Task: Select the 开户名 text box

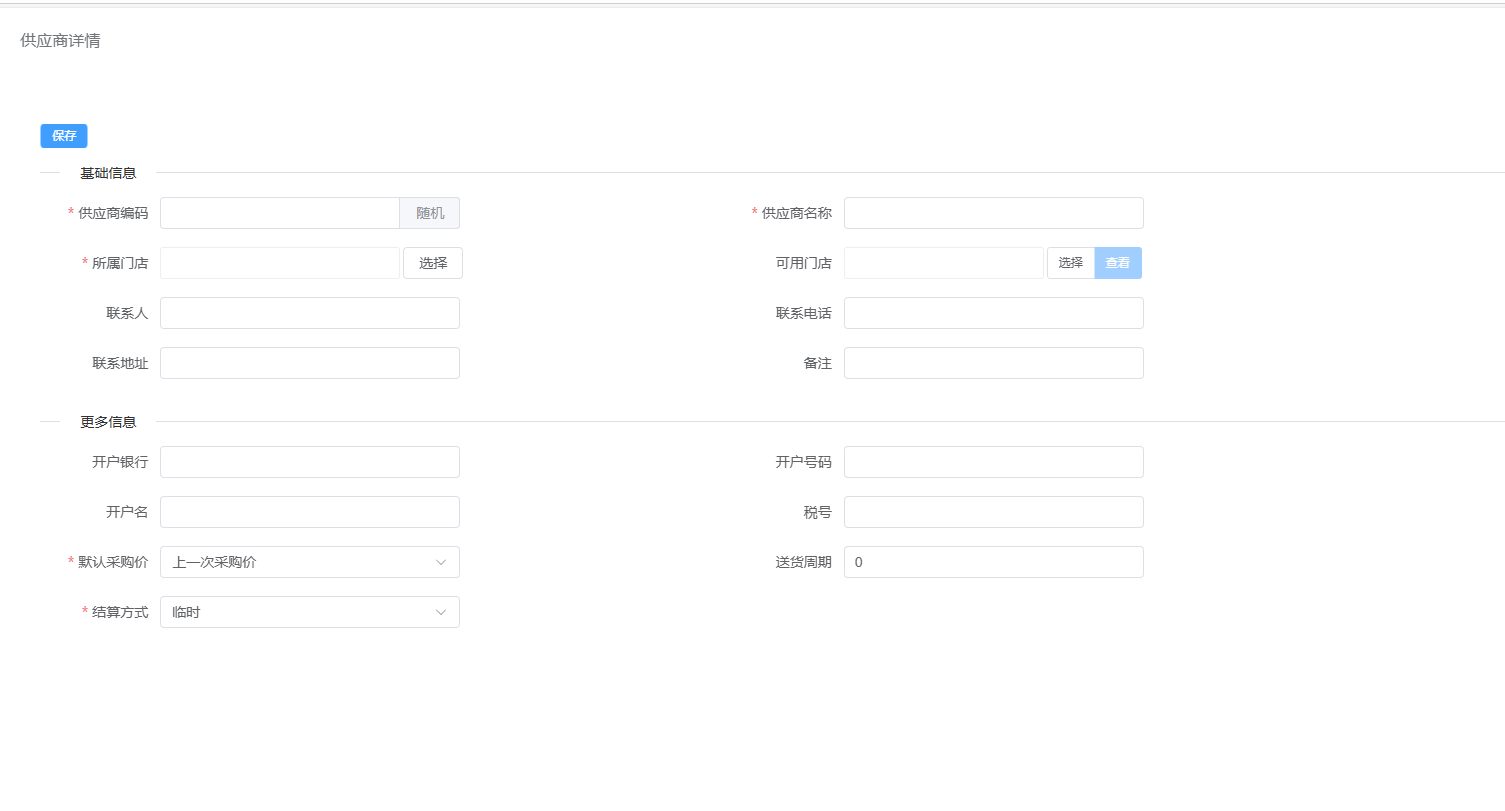Action: tap(310, 512)
